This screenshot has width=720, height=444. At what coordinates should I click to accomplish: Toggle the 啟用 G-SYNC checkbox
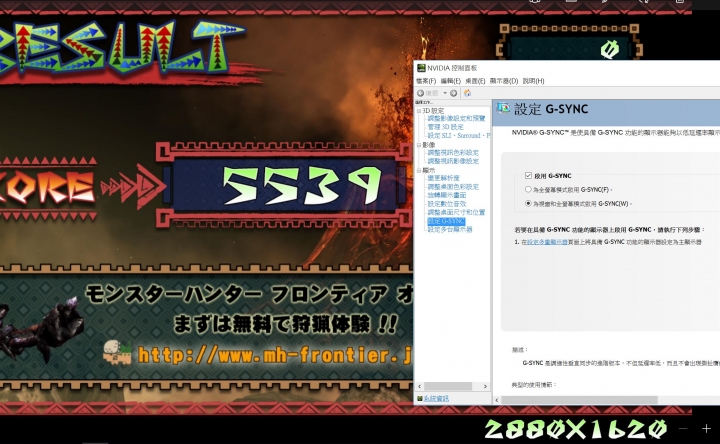coord(528,175)
